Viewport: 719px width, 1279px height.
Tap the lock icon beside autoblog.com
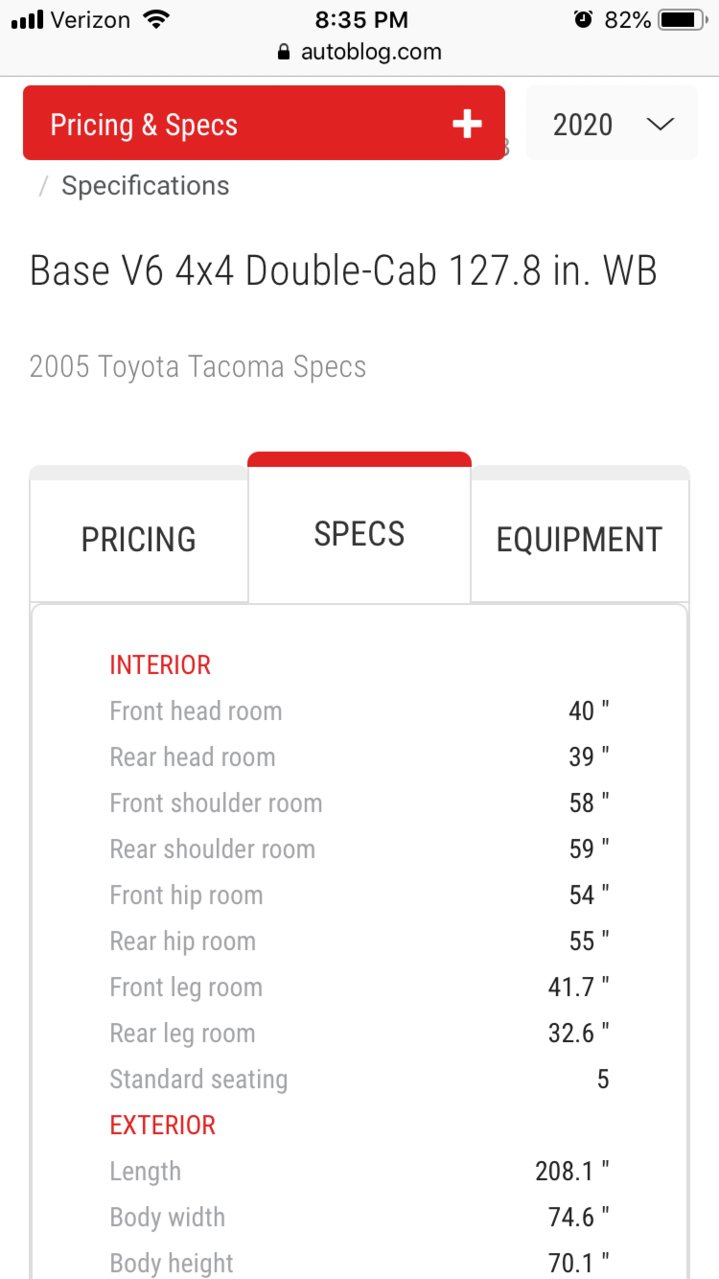(285, 52)
